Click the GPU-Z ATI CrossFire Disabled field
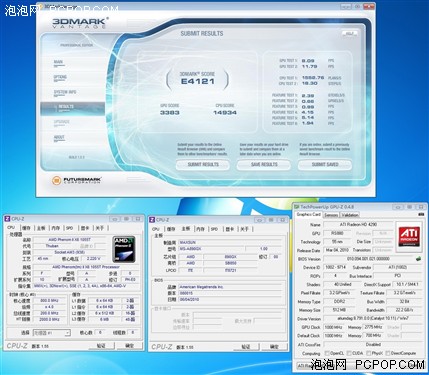This screenshot has height=375, width=429. [x=373, y=344]
